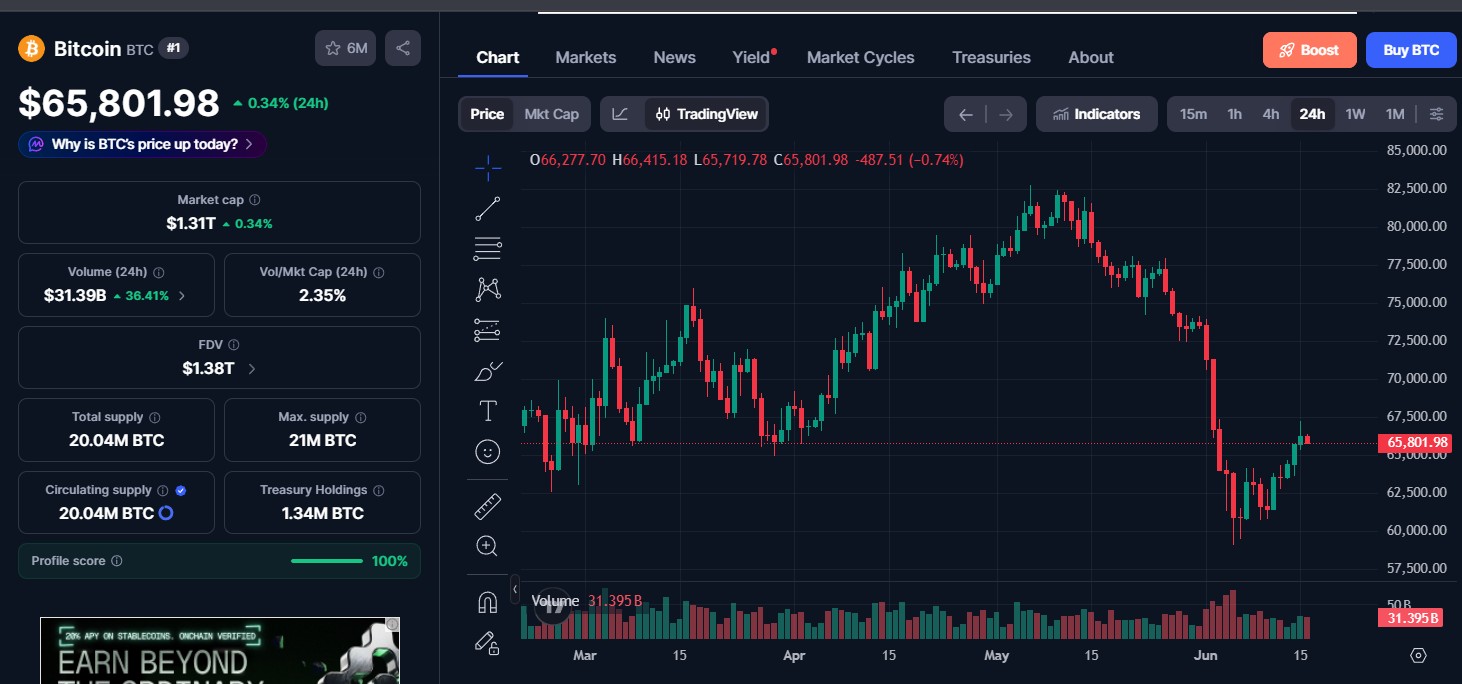
Task: Toggle chart to Price view
Action: pyautogui.click(x=487, y=114)
